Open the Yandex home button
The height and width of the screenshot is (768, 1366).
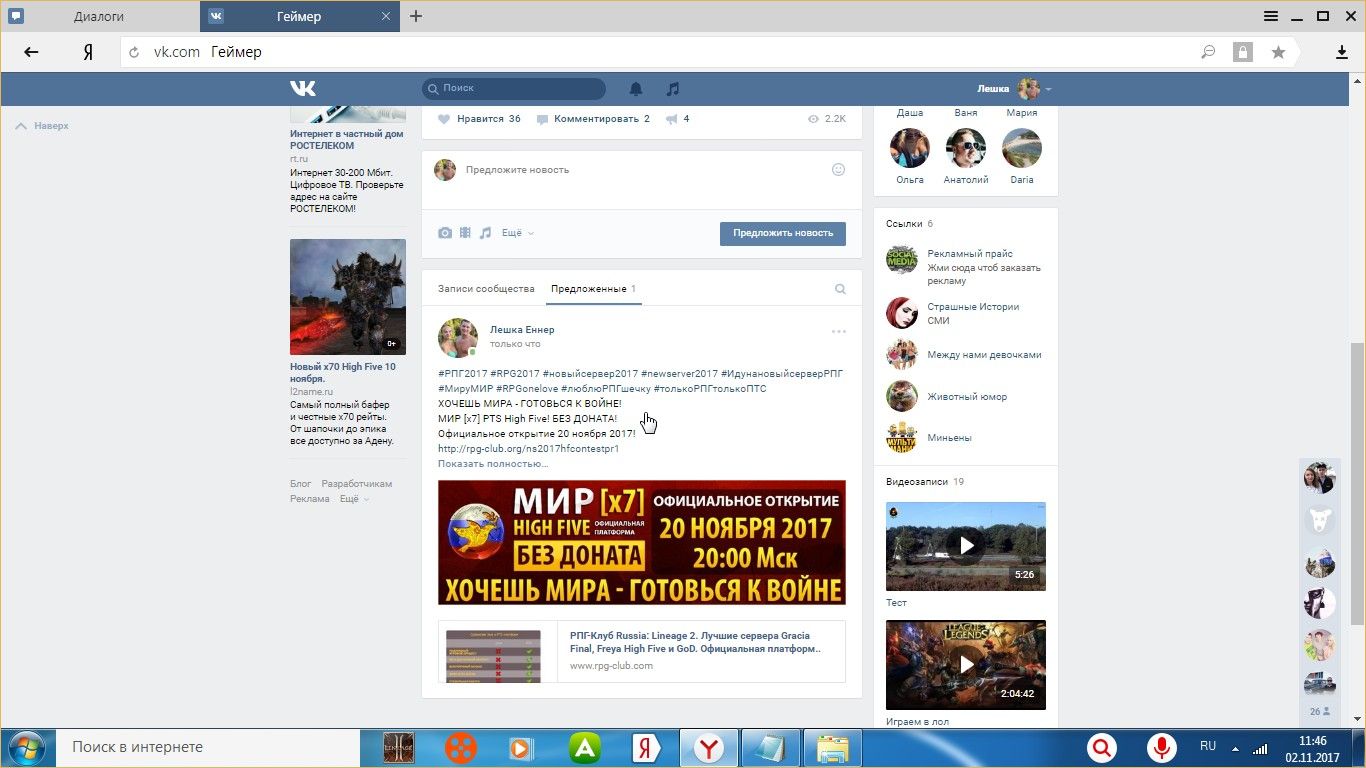(88, 52)
